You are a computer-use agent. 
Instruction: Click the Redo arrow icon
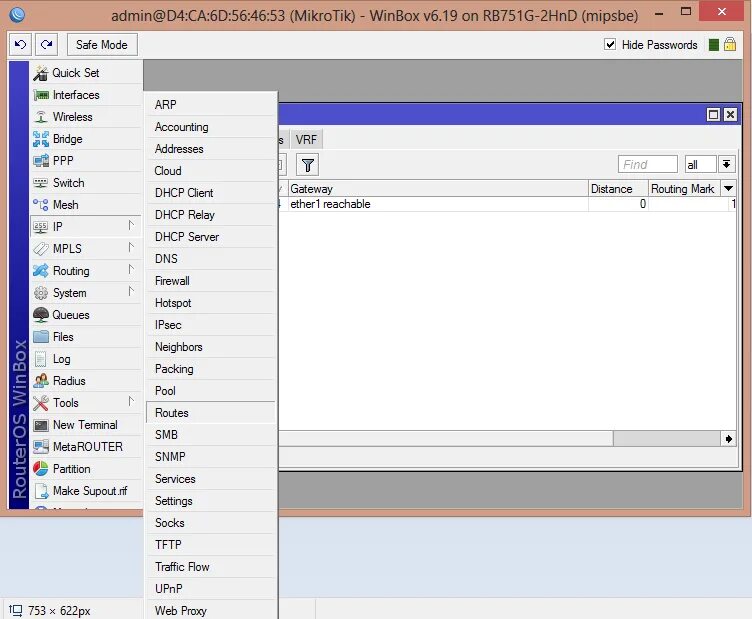tap(47, 45)
